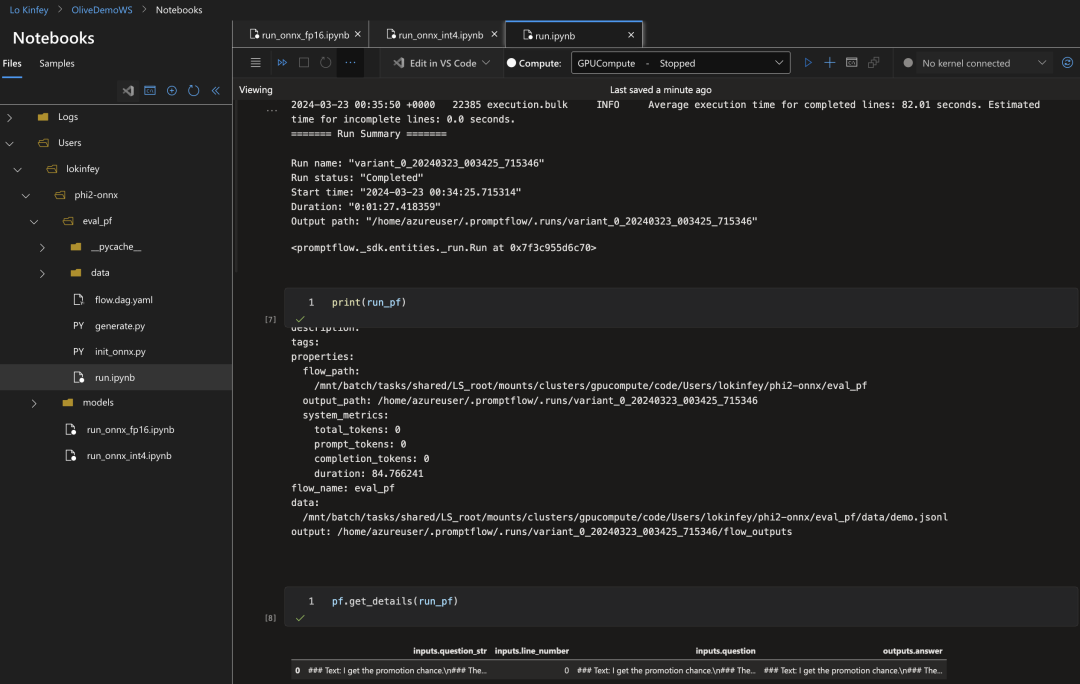
Task: Click the inputs.line_number column header
Action: tap(532, 651)
